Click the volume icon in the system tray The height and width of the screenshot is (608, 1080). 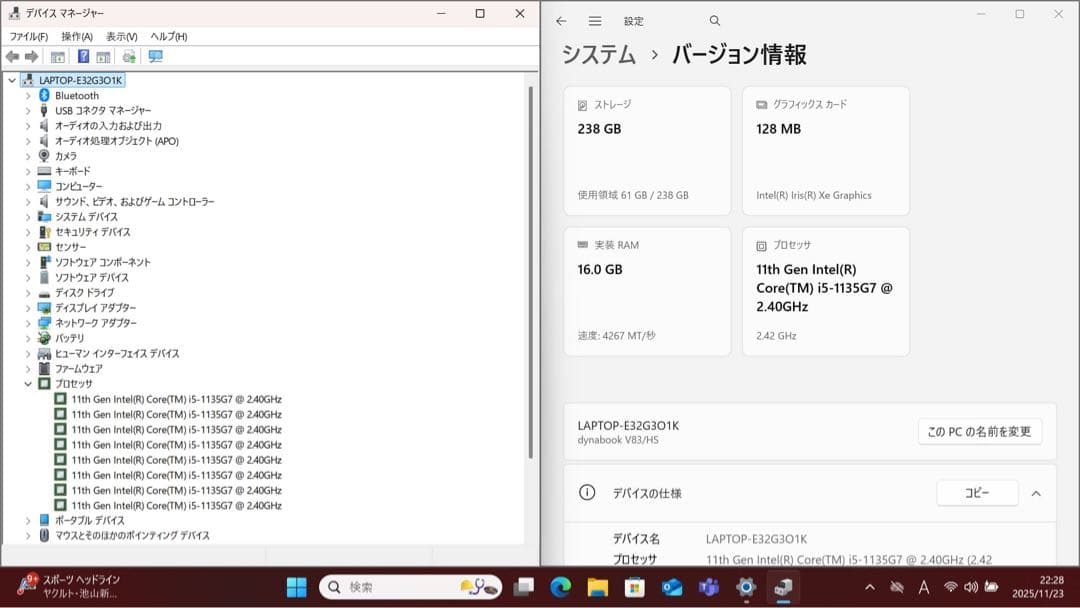tap(971, 588)
